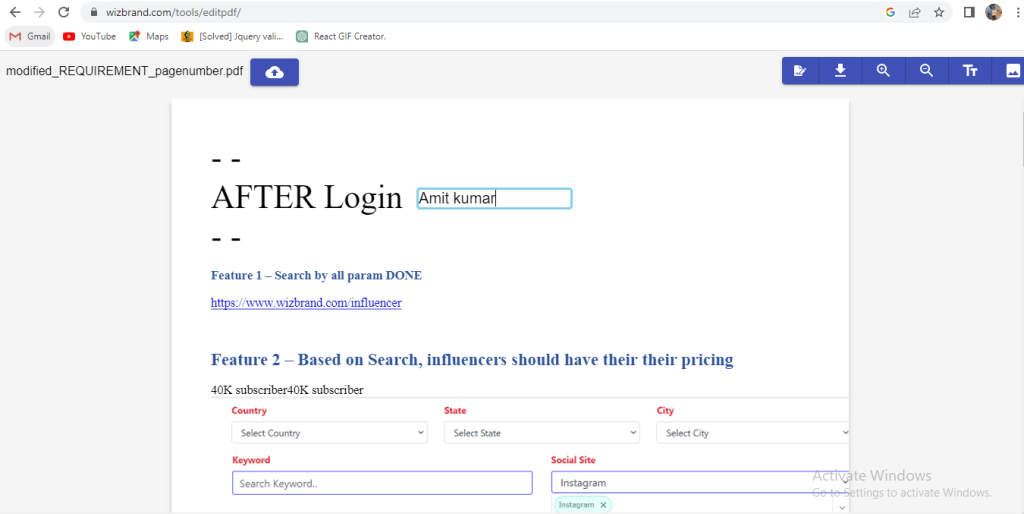Select the add text tool
The width and height of the screenshot is (1024, 514).
point(969,71)
